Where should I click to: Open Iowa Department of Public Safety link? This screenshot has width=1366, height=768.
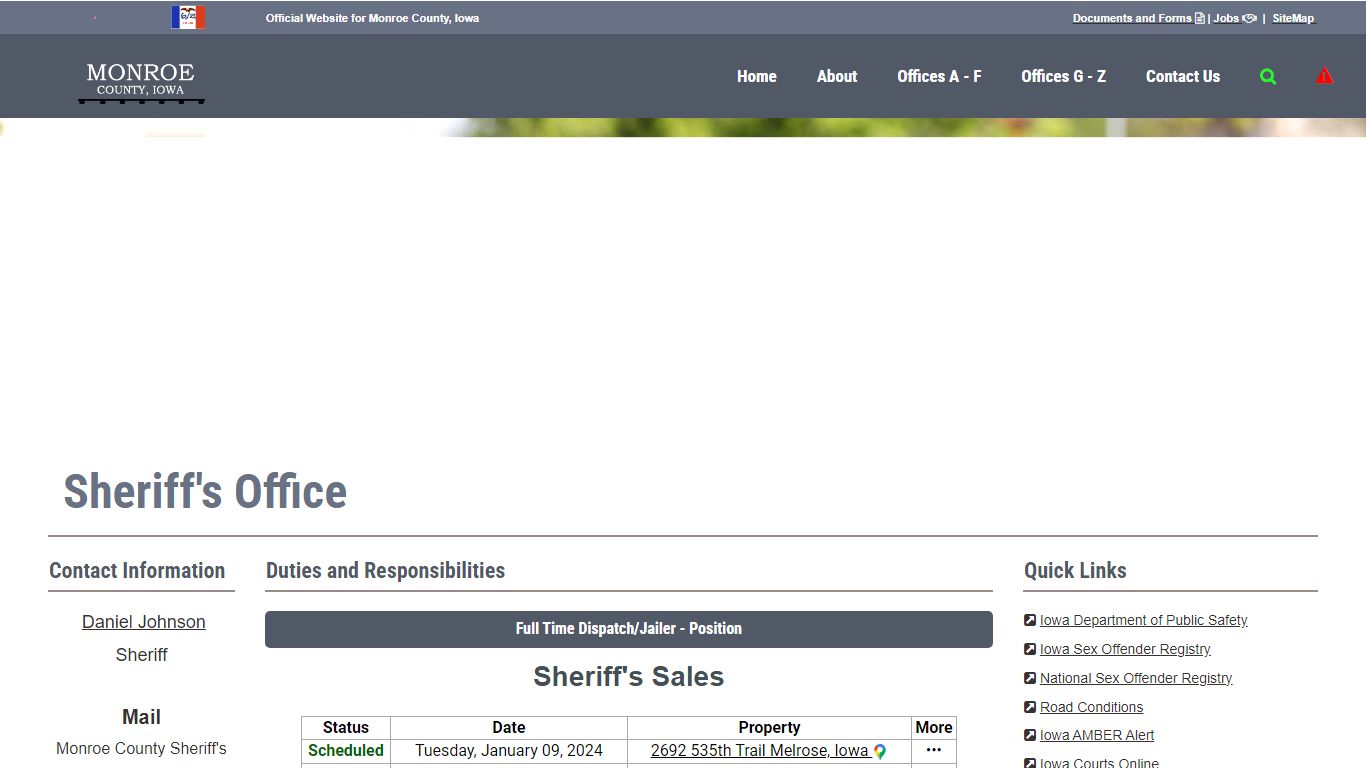1143,620
